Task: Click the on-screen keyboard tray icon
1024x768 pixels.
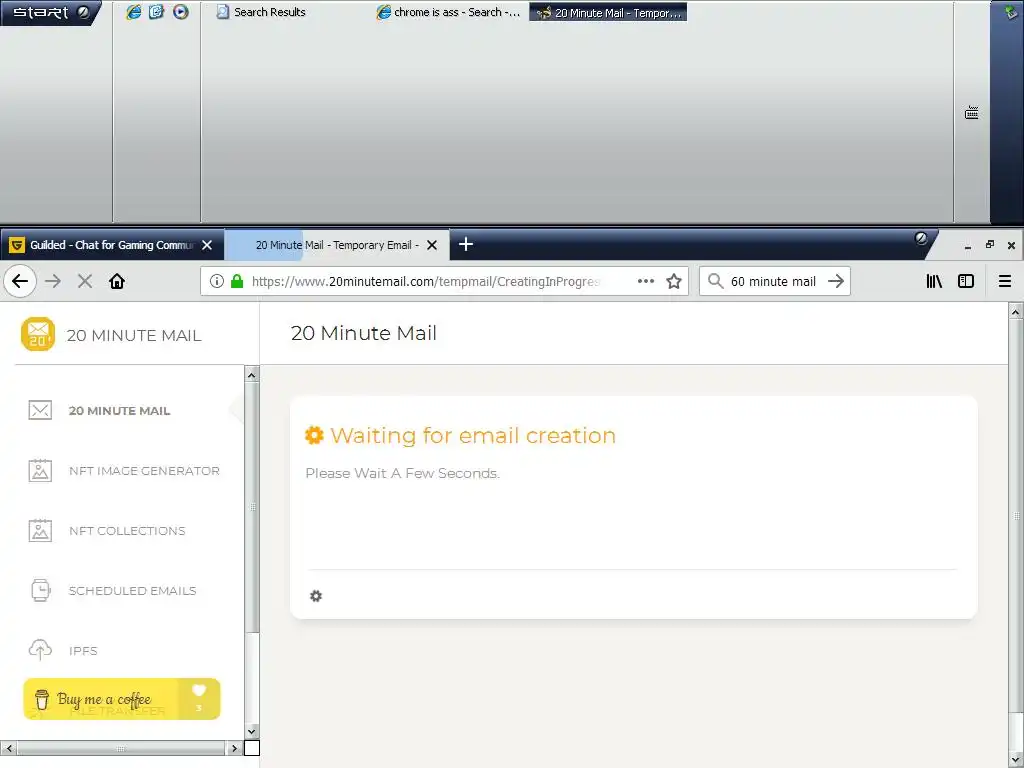Action: click(972, 113)
